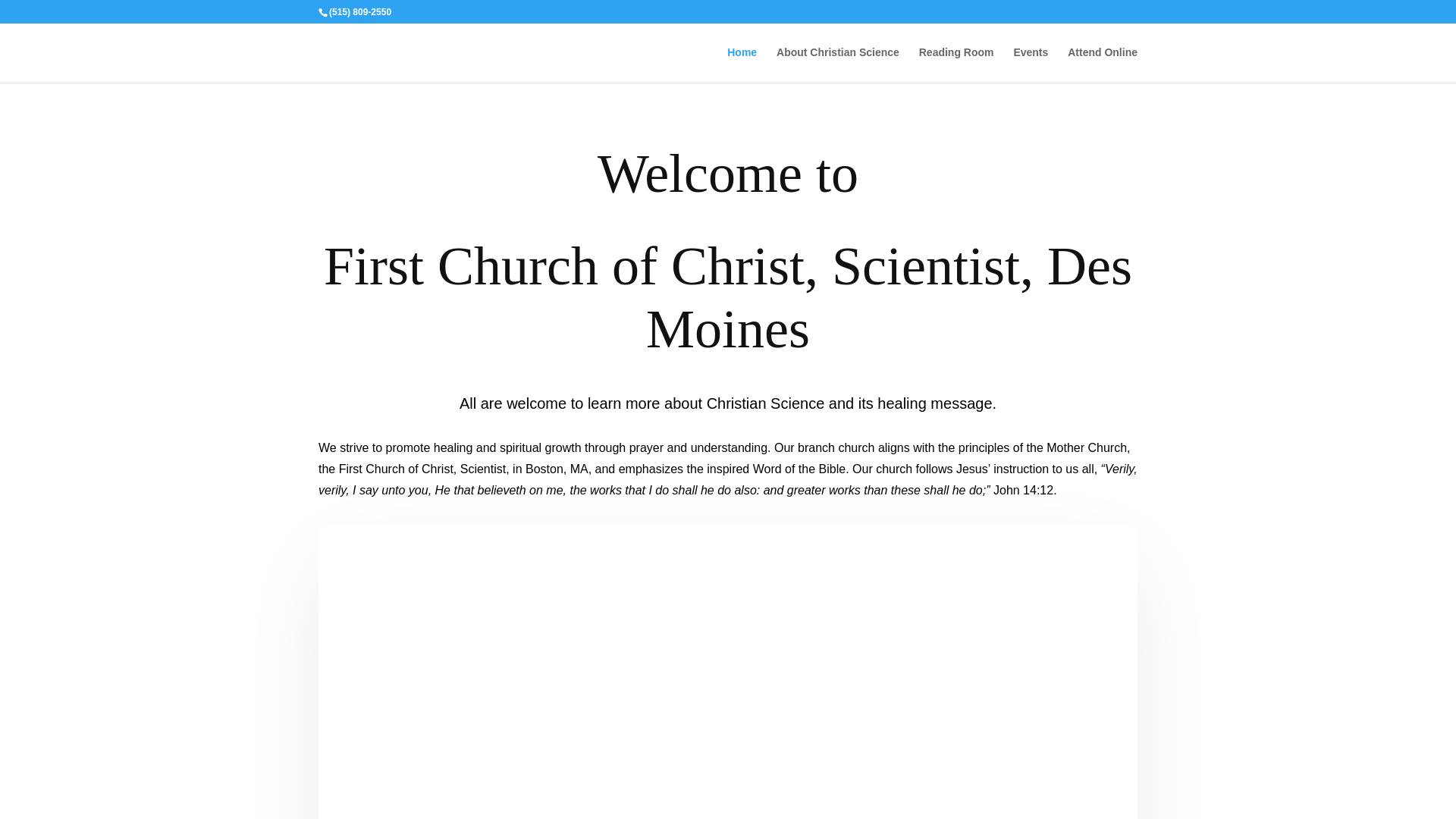Click the phone number (515) 809-2550
This screenshot has height=819, width=1456.
point(360,12)
